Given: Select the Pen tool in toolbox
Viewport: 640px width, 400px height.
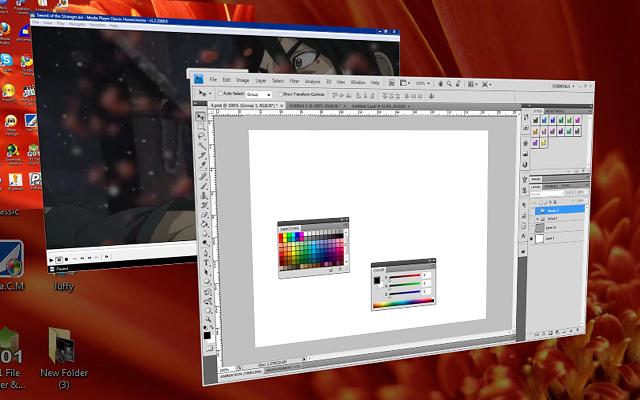Looking at the screenshot, I should pos(206,253).
